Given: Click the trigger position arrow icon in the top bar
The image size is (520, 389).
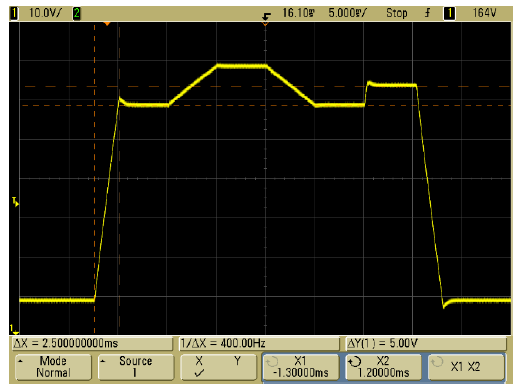Looking at the screenshot, I should (266, 16).
